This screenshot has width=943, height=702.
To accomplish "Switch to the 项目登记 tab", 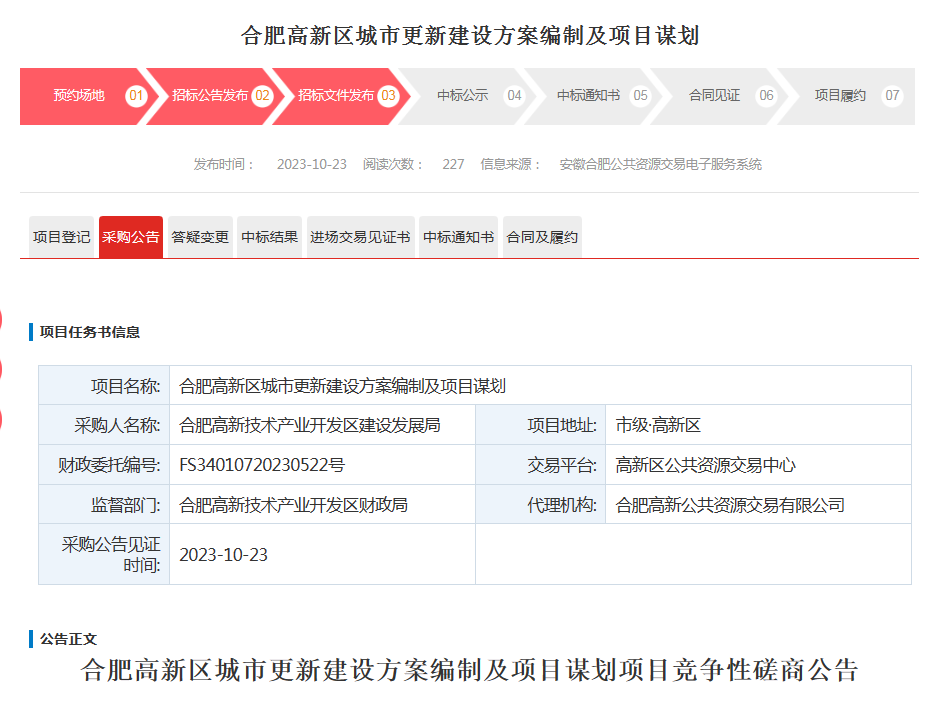I will click(x=60, y=236).
